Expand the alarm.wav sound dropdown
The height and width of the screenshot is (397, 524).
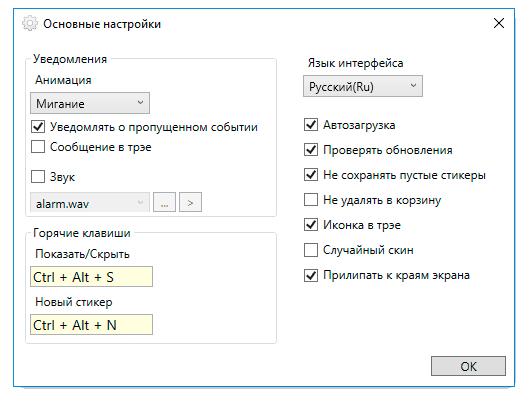pyautogui.click(x=90, y=202)
